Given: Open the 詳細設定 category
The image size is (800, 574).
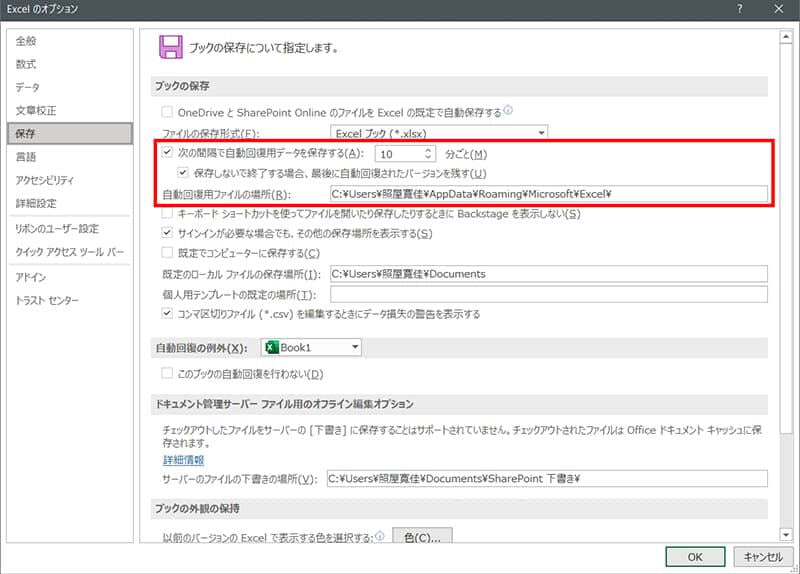Looking at the screenshot, I should click(36, 203).
